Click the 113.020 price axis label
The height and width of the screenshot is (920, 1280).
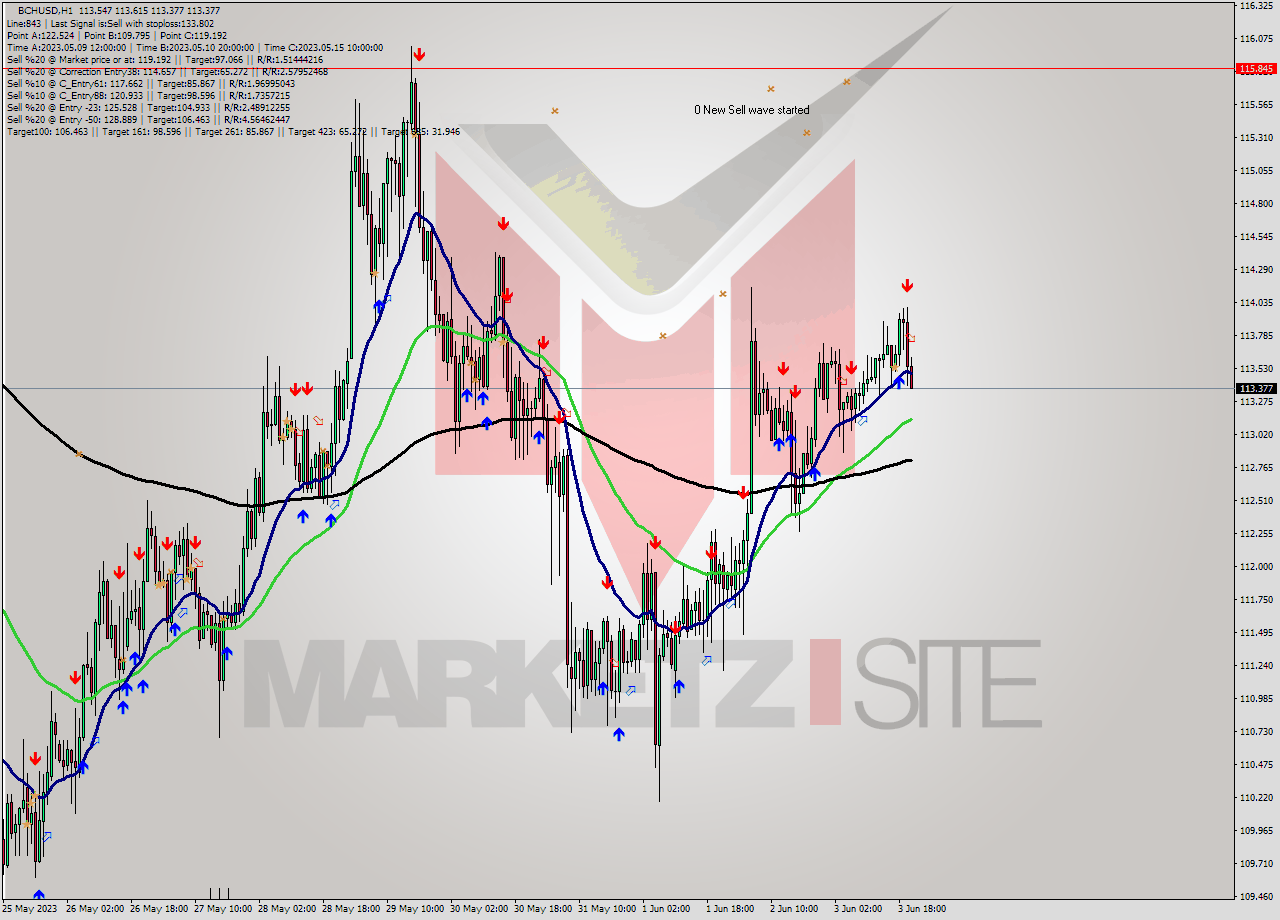click(1255, 434)
